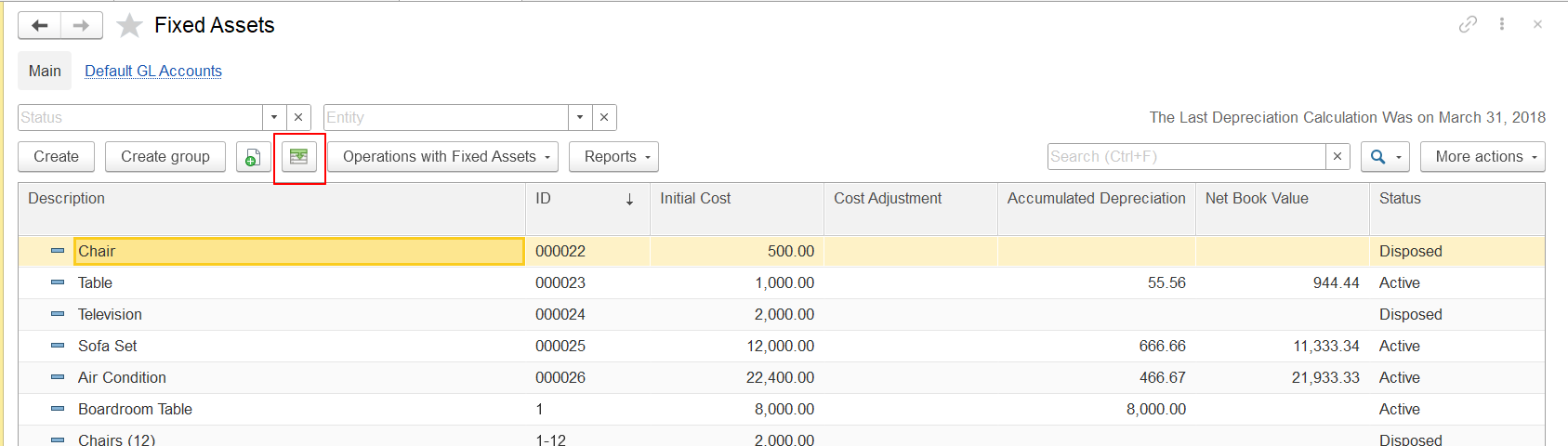Expand the Status dropdown list
This screenshot has height=446, width=1568.
pyautogui.click(x=274, y=117)
